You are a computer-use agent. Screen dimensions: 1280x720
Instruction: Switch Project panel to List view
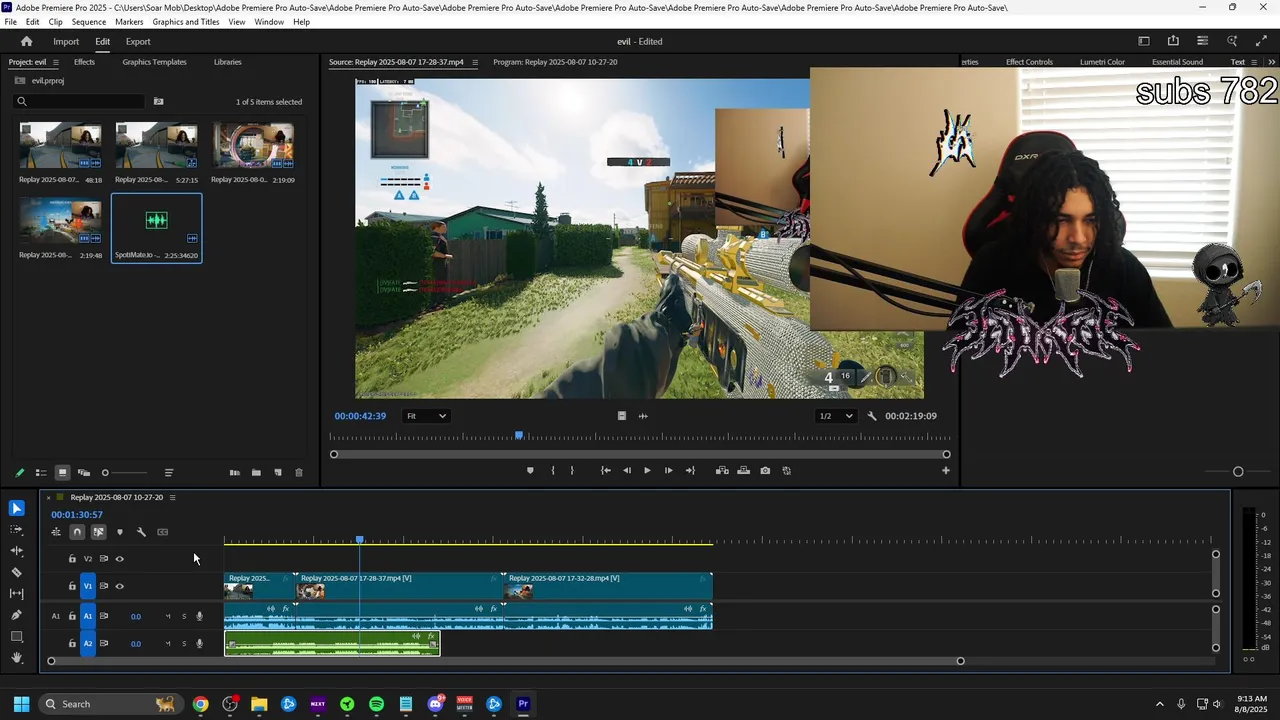pos(41,473)
